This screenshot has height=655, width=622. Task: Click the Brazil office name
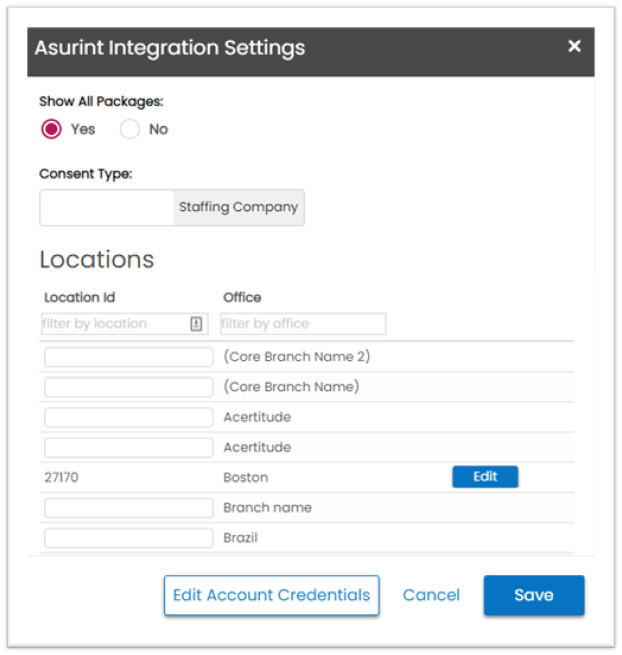(241, 538)
